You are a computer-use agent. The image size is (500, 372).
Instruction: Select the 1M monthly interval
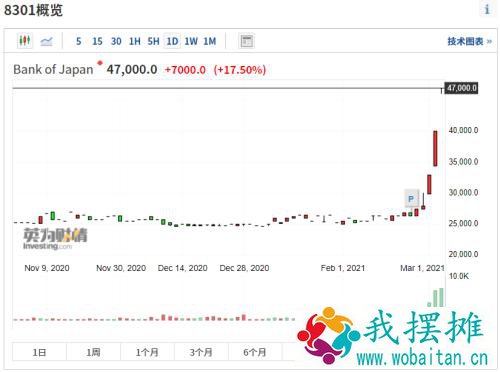click(x=210, y=41)
